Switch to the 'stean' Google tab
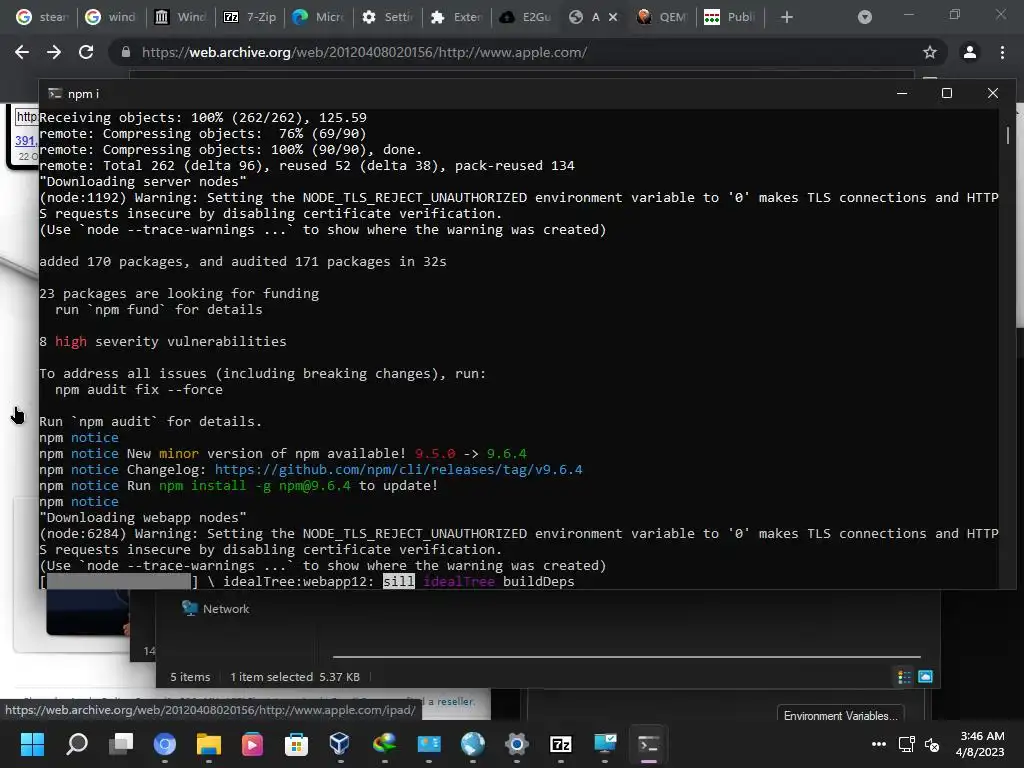Screen dimensions: 1024x768 [x=42, y=18]
